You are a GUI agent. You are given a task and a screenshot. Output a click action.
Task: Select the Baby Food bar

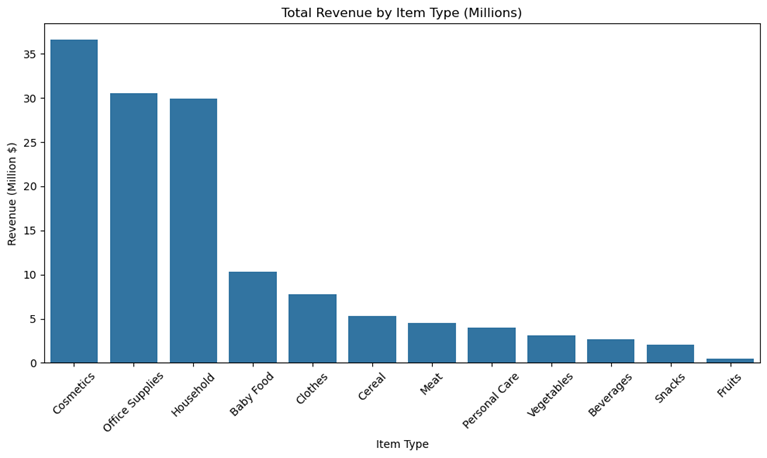[x=252, y=317]
